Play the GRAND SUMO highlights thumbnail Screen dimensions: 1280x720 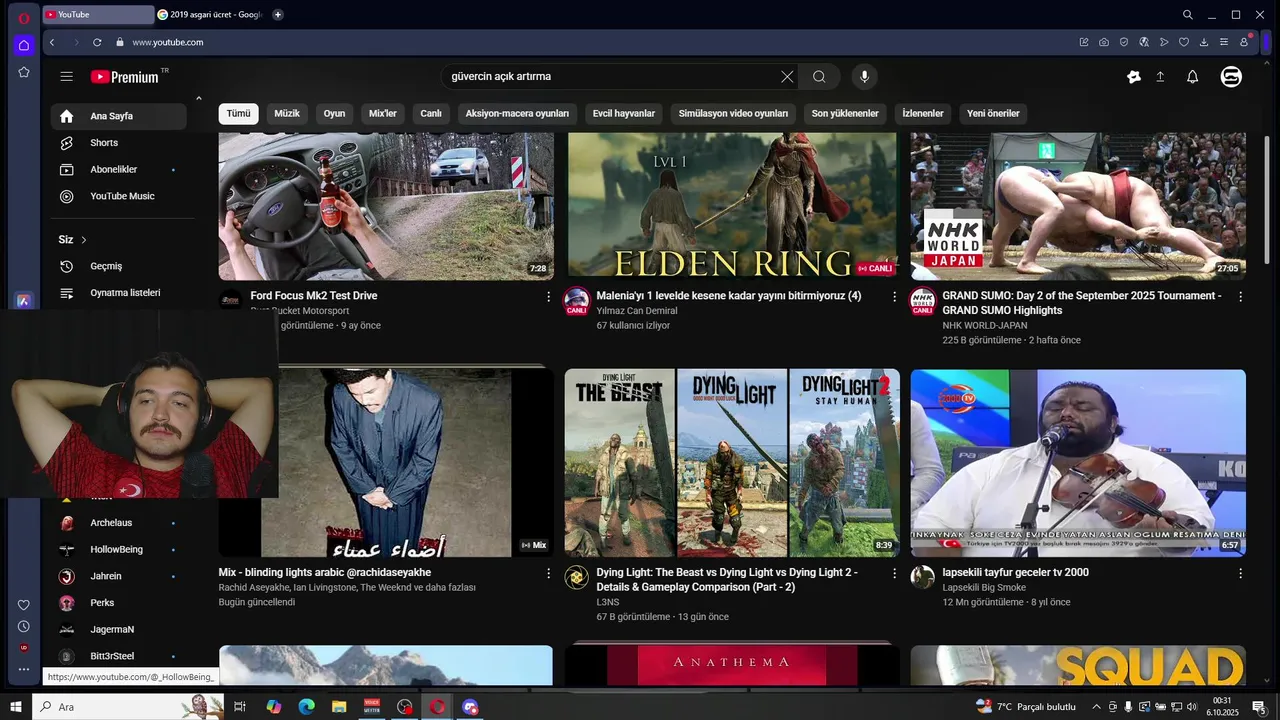pyautogui.click(x=1078, y=206)
